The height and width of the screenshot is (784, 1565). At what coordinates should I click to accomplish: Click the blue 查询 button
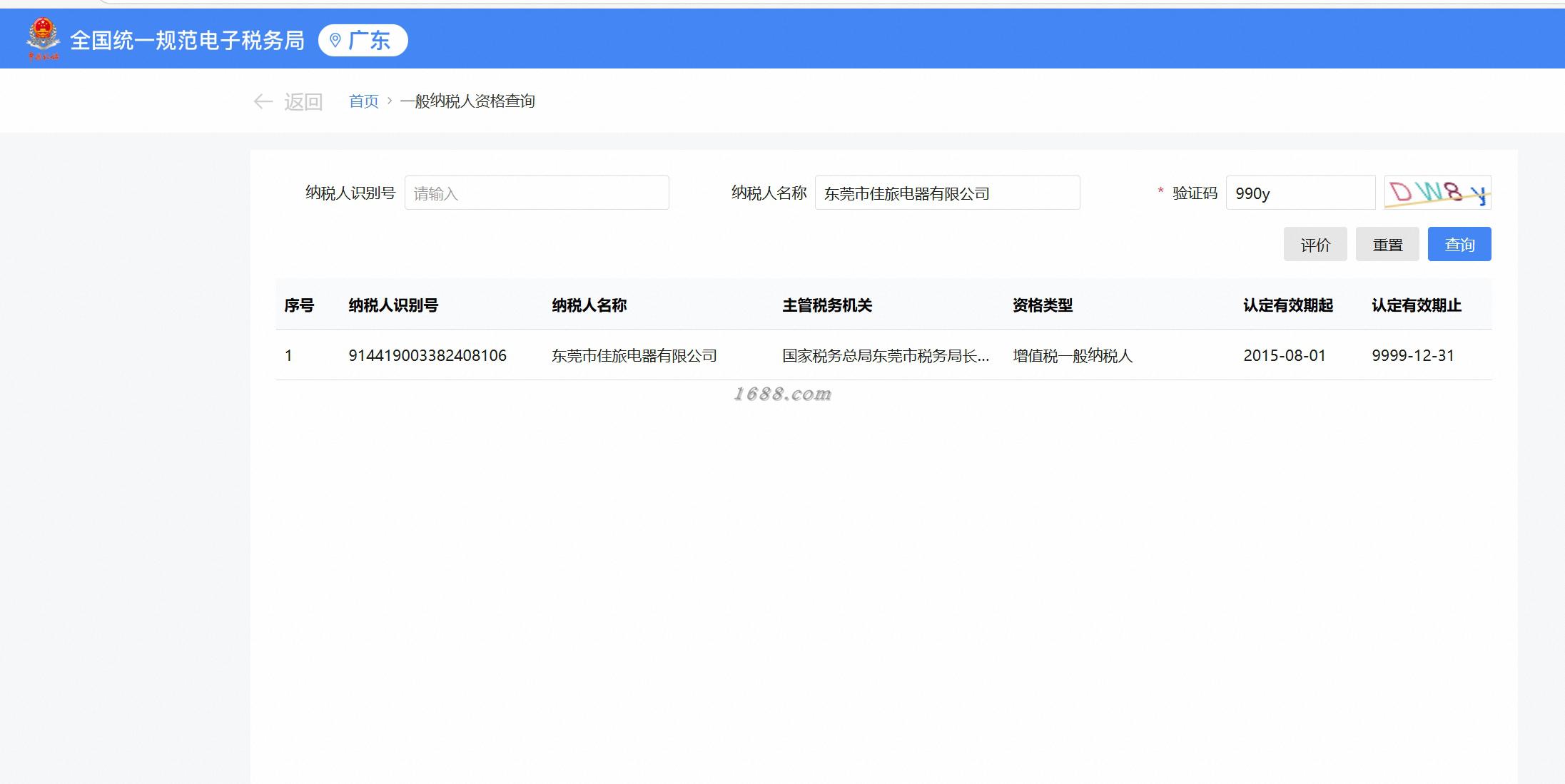(1459, 244)
